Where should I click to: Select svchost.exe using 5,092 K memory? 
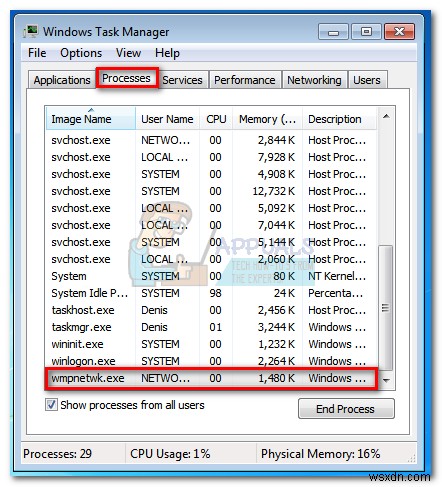click(211, 208)
